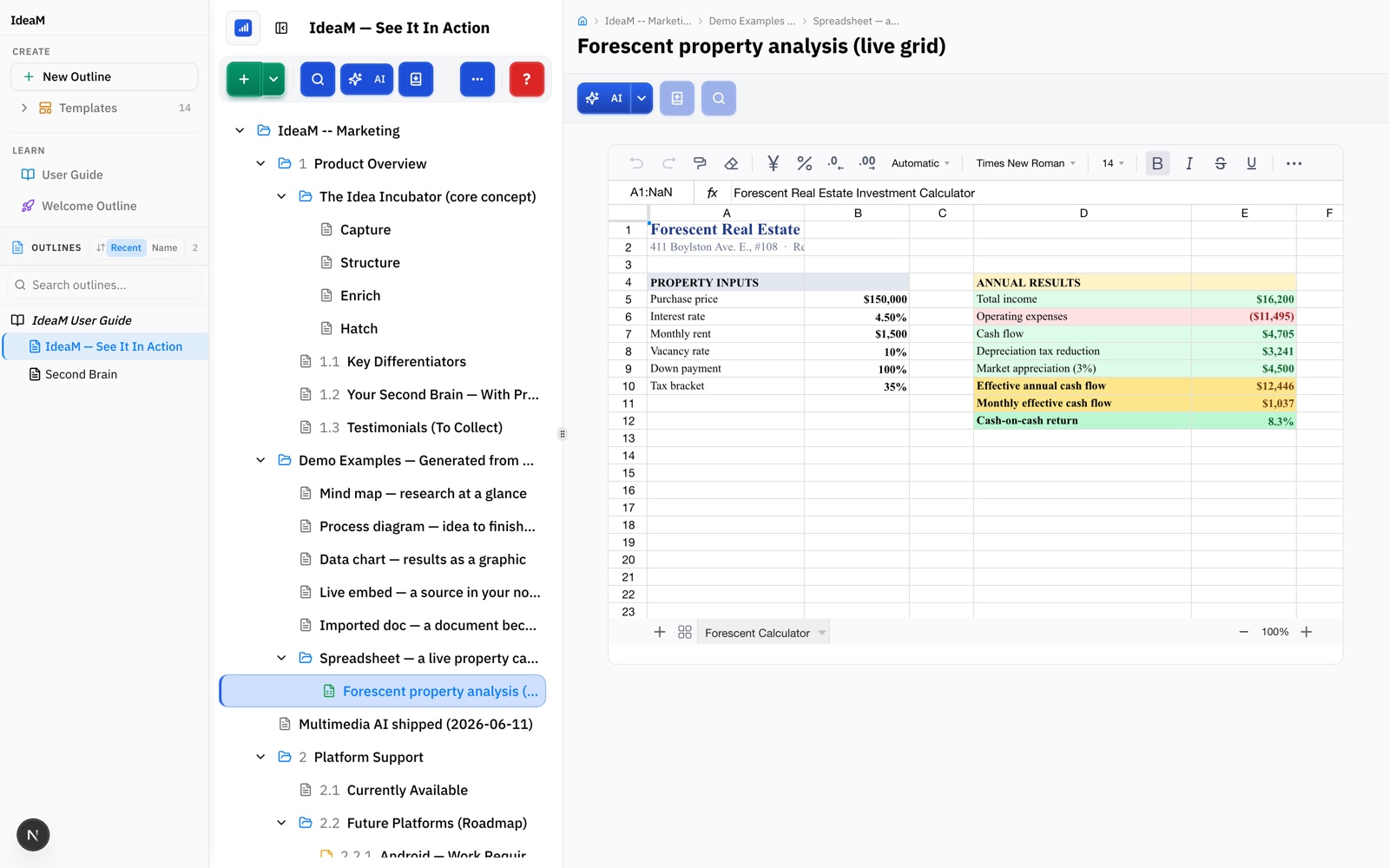Select the Forescent Calculator sheet tab
This screenshot has height=868, width=1389.
[757, 633]
